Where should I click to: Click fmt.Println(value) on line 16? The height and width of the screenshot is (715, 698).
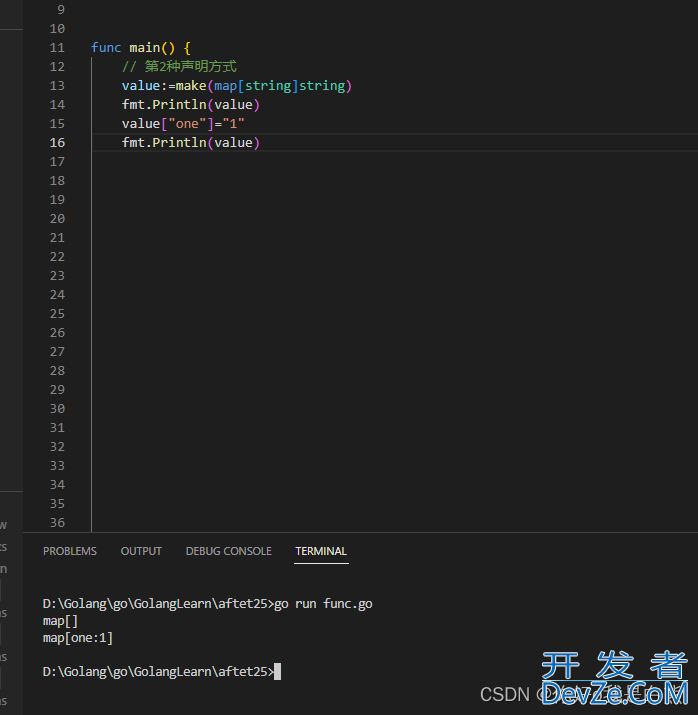click(x=191, y=143)
